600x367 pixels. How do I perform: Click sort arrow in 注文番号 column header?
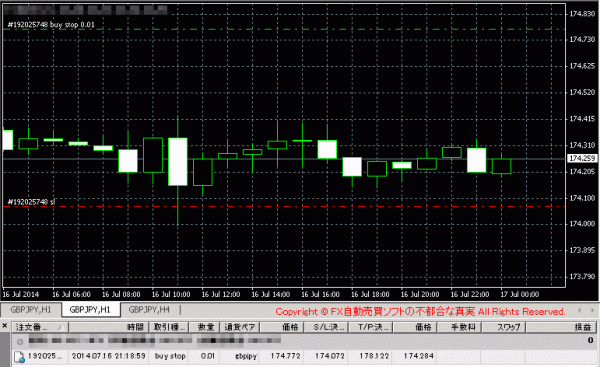(61, 327)
